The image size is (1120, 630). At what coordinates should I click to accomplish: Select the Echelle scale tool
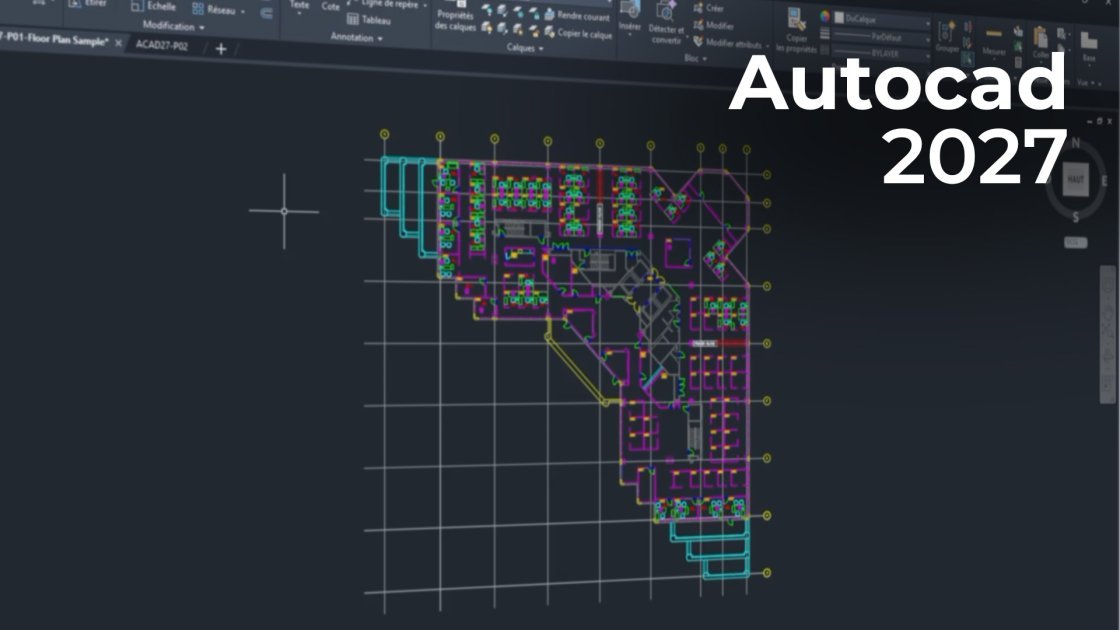tap(154, 6)
